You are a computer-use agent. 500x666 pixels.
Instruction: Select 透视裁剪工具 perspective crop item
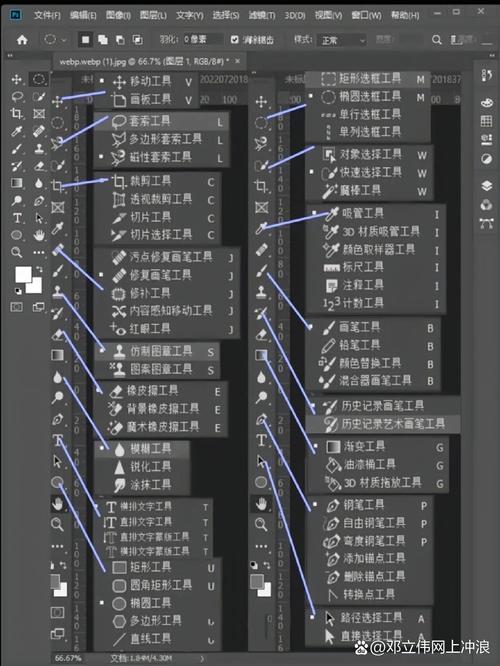pos(157,199)
